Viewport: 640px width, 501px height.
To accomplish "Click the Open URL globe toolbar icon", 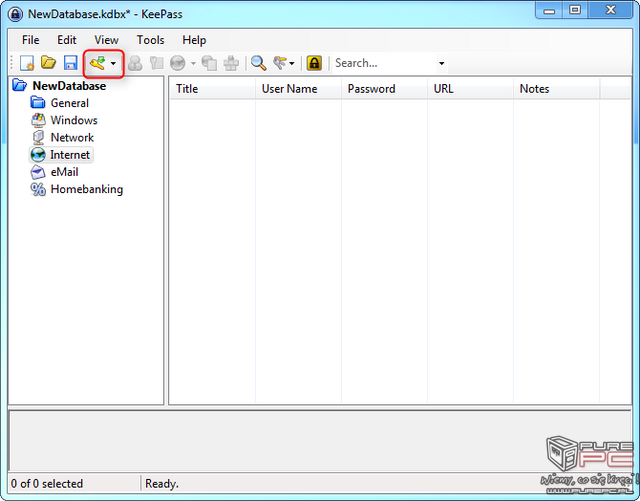I will pos(178,63).
